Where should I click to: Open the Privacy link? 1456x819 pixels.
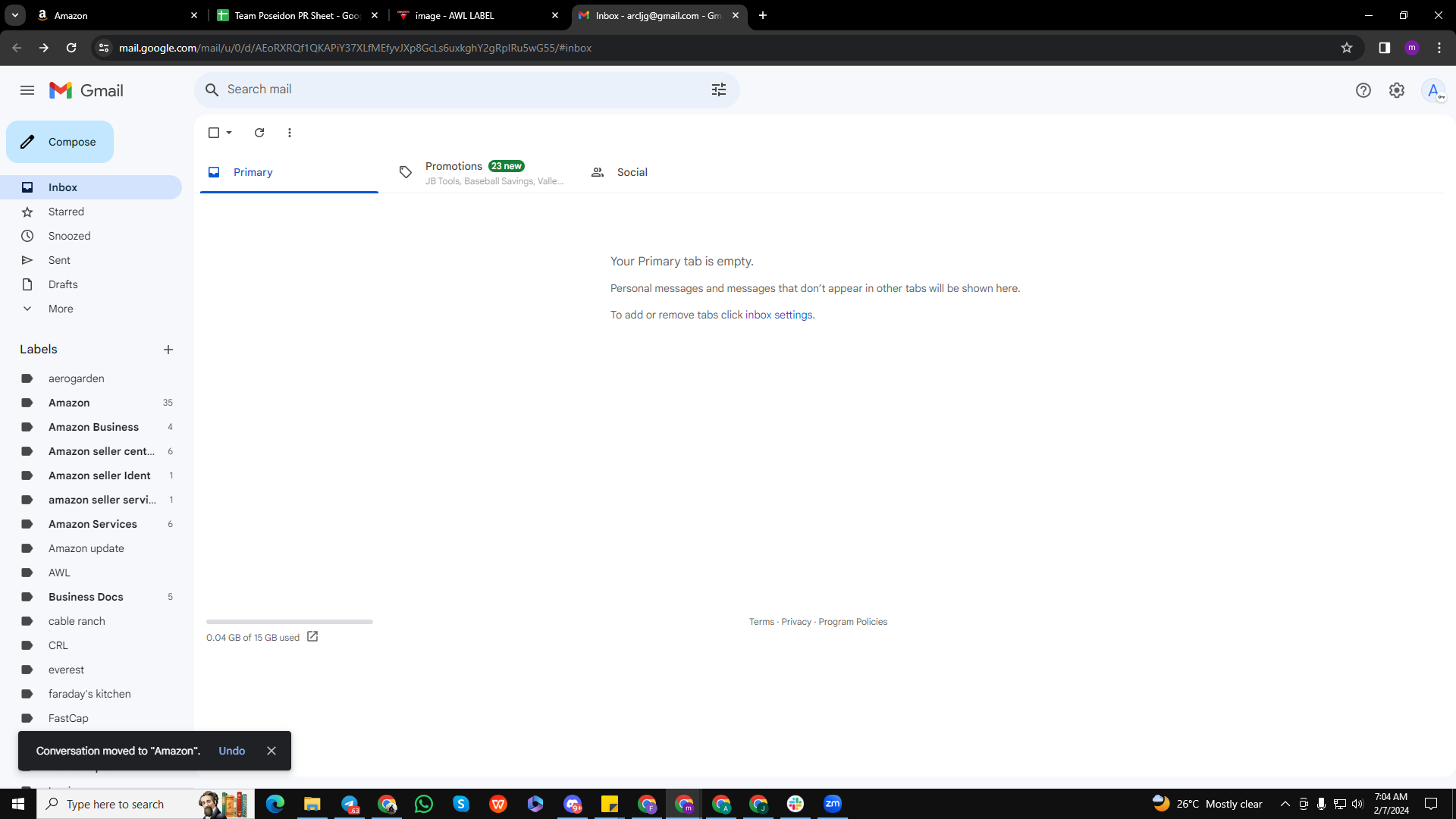796,622
